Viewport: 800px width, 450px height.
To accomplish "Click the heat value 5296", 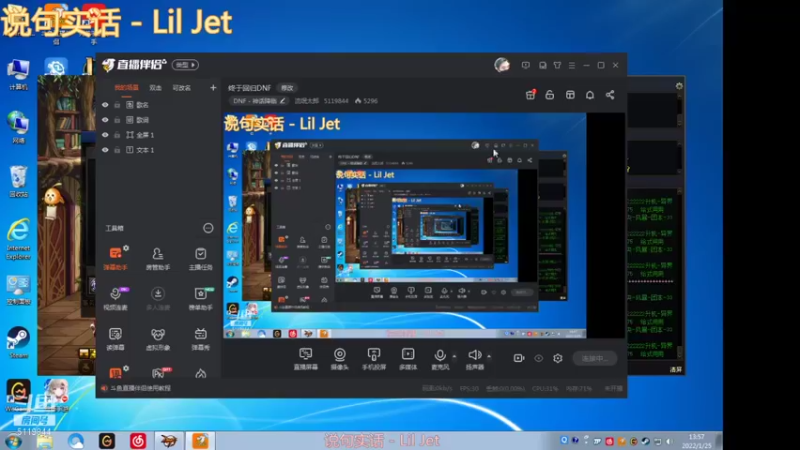I will point(366,101).
